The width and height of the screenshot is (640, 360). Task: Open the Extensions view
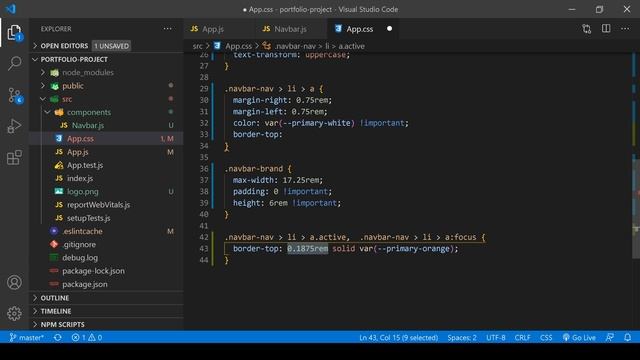point(14,158)
